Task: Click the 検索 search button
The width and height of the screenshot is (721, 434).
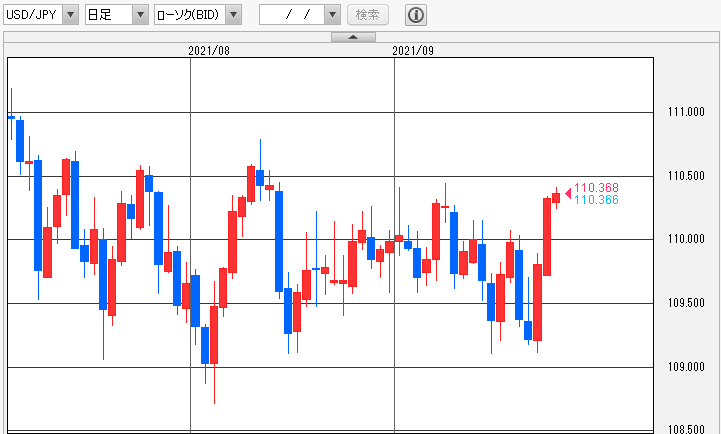Action: pos(368,15)
